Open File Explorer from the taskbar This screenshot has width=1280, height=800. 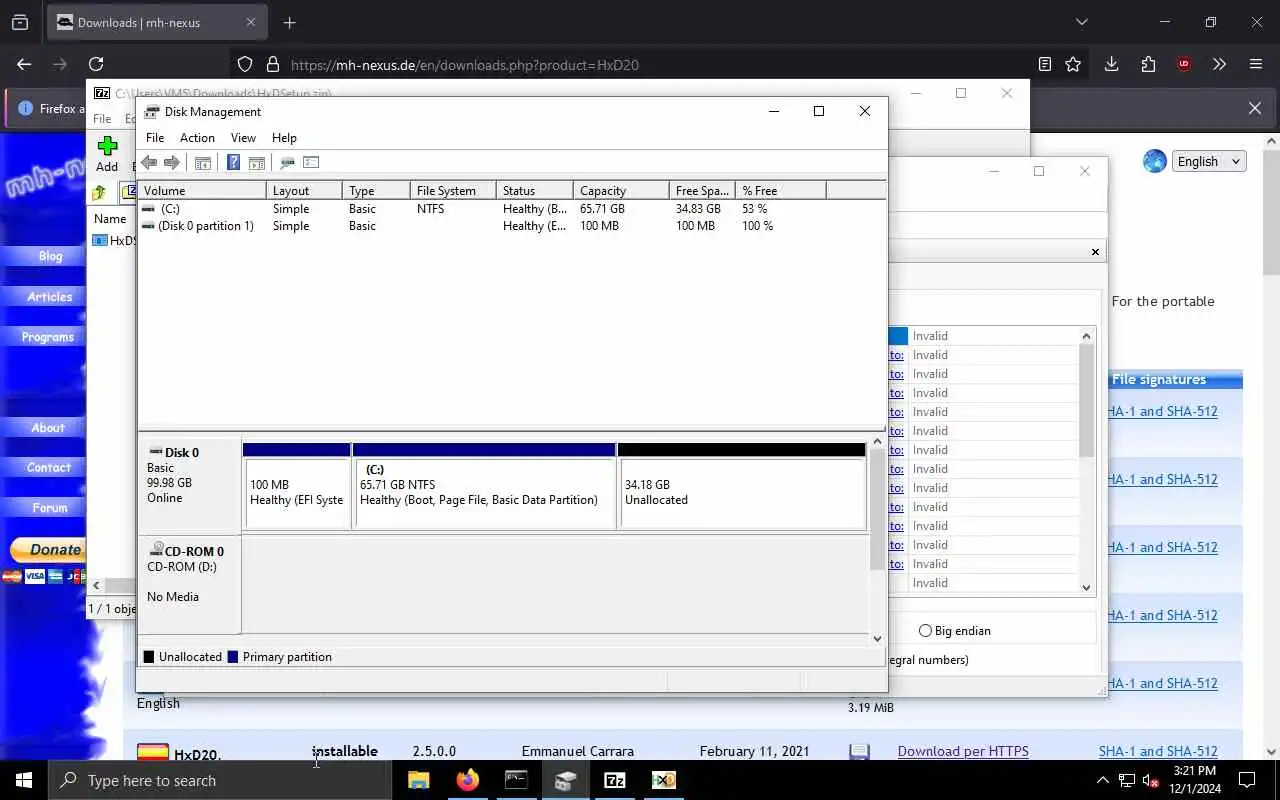click(x=418, y=780)
